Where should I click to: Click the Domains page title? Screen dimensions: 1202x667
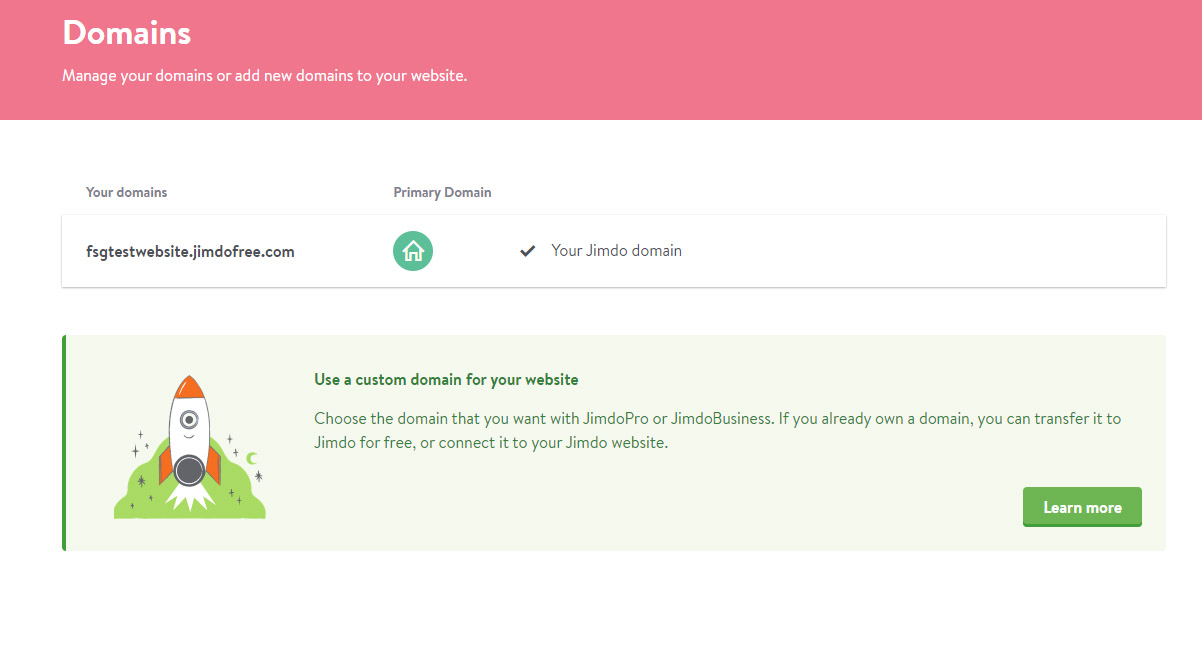(126, 33)
